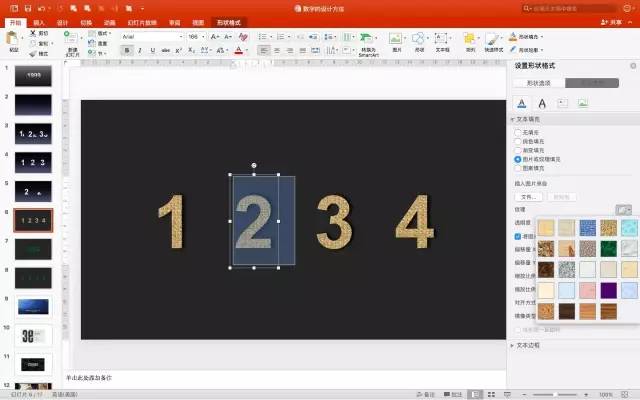
Task: Open the text fill icon tab in format pane
Action: pos(521,103)
